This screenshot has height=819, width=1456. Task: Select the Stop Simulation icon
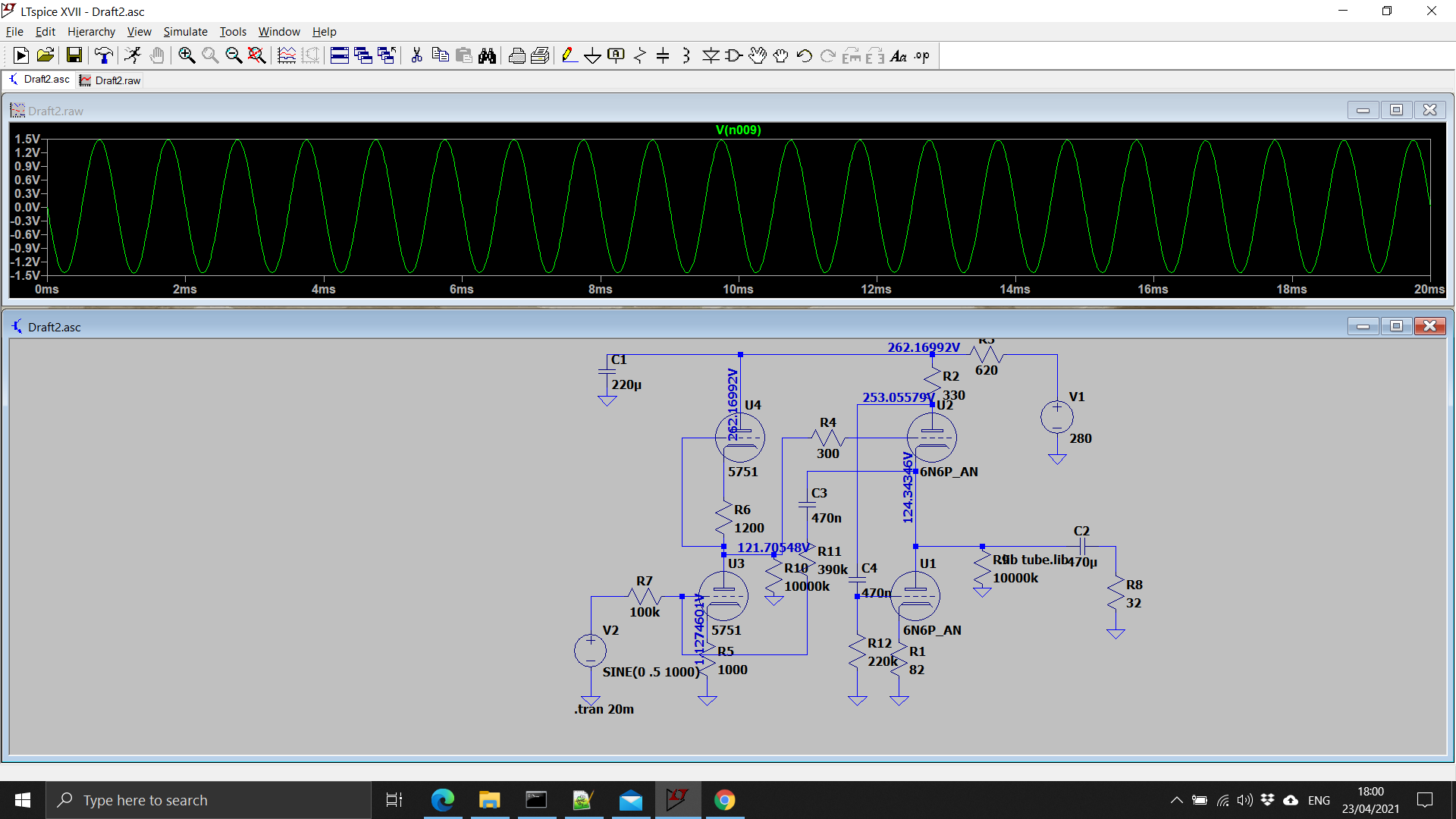[x=159, y=56]
